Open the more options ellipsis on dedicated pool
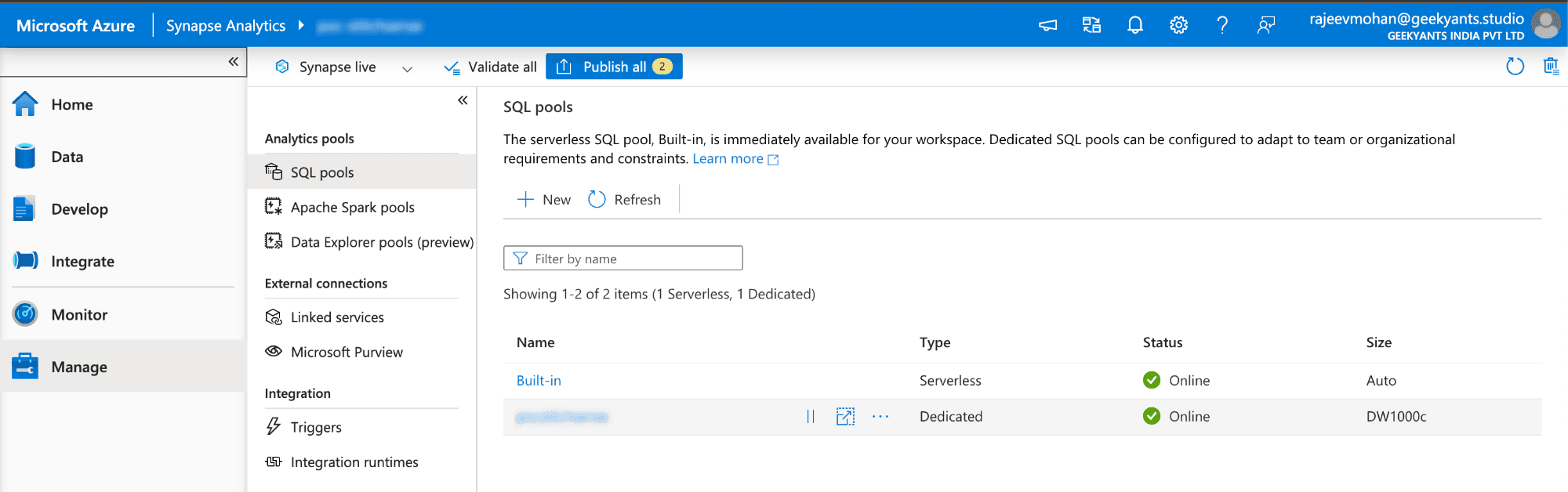This screenshot has width=1568, height=492. [x=880, y=417]
